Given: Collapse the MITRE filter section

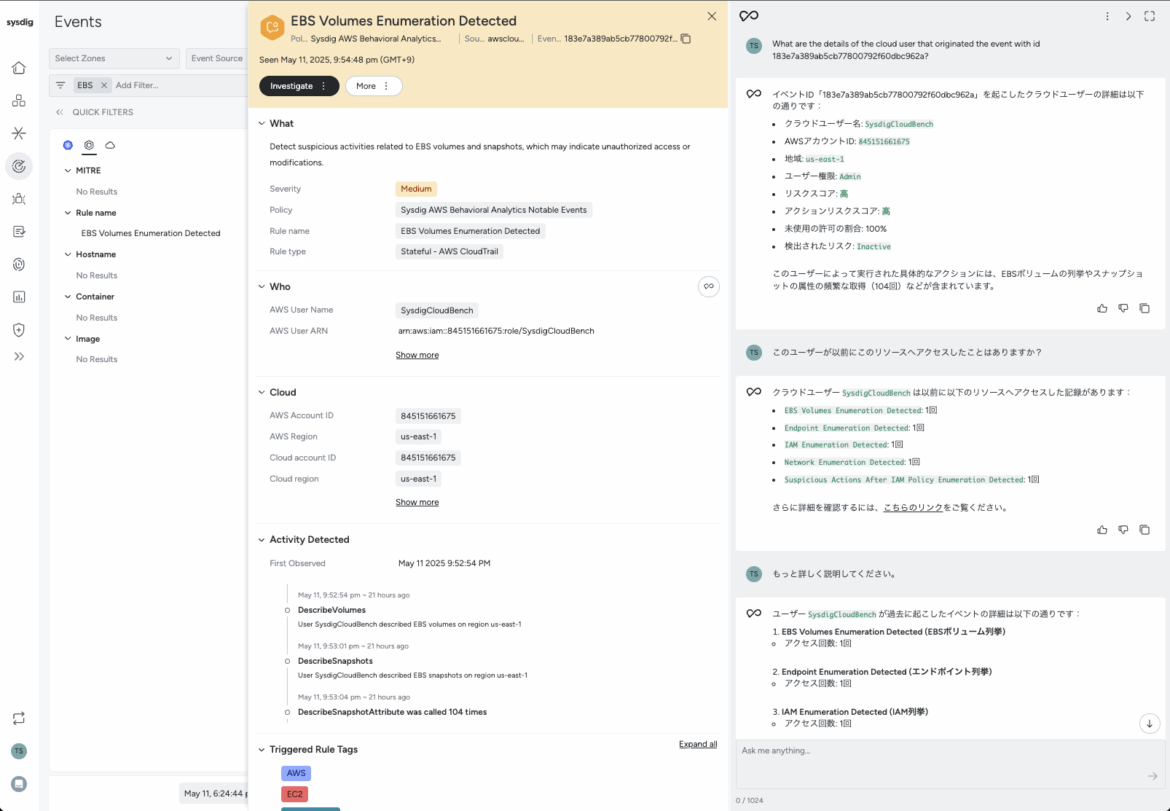Looking at the screenshot, I should coord(68,170).
